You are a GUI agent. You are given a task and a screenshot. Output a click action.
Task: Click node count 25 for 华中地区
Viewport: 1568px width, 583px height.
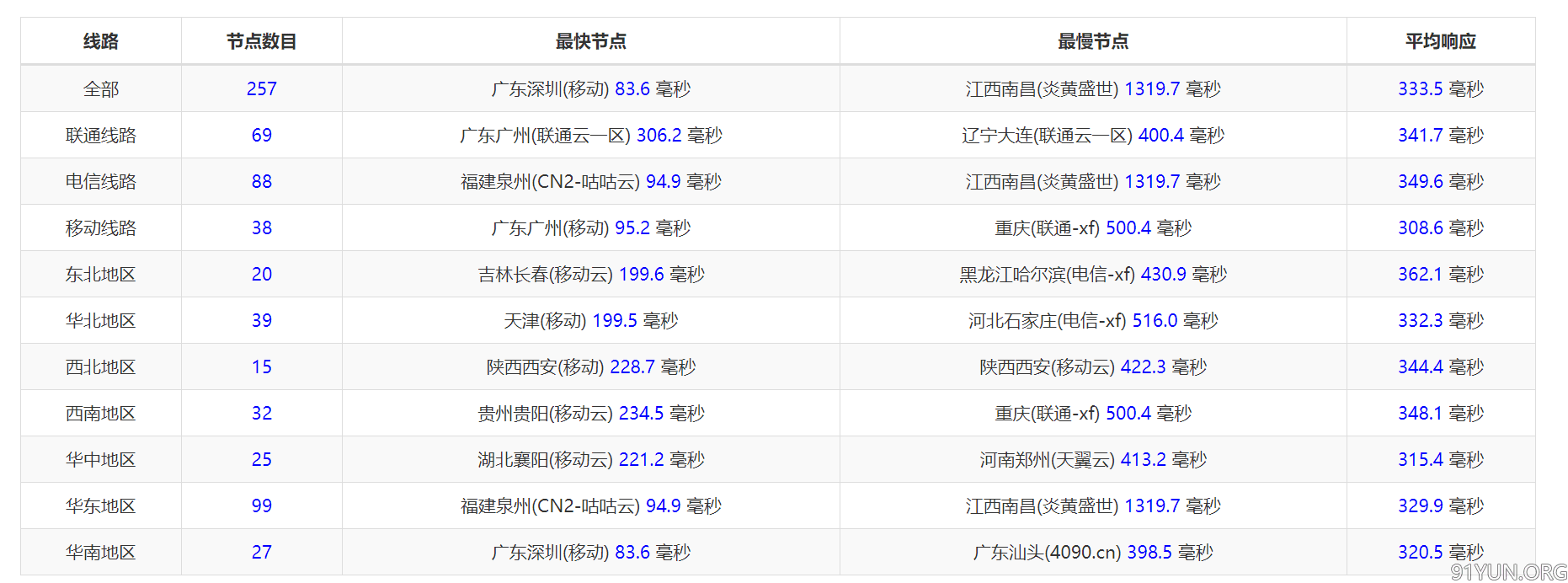click(262, 459)
